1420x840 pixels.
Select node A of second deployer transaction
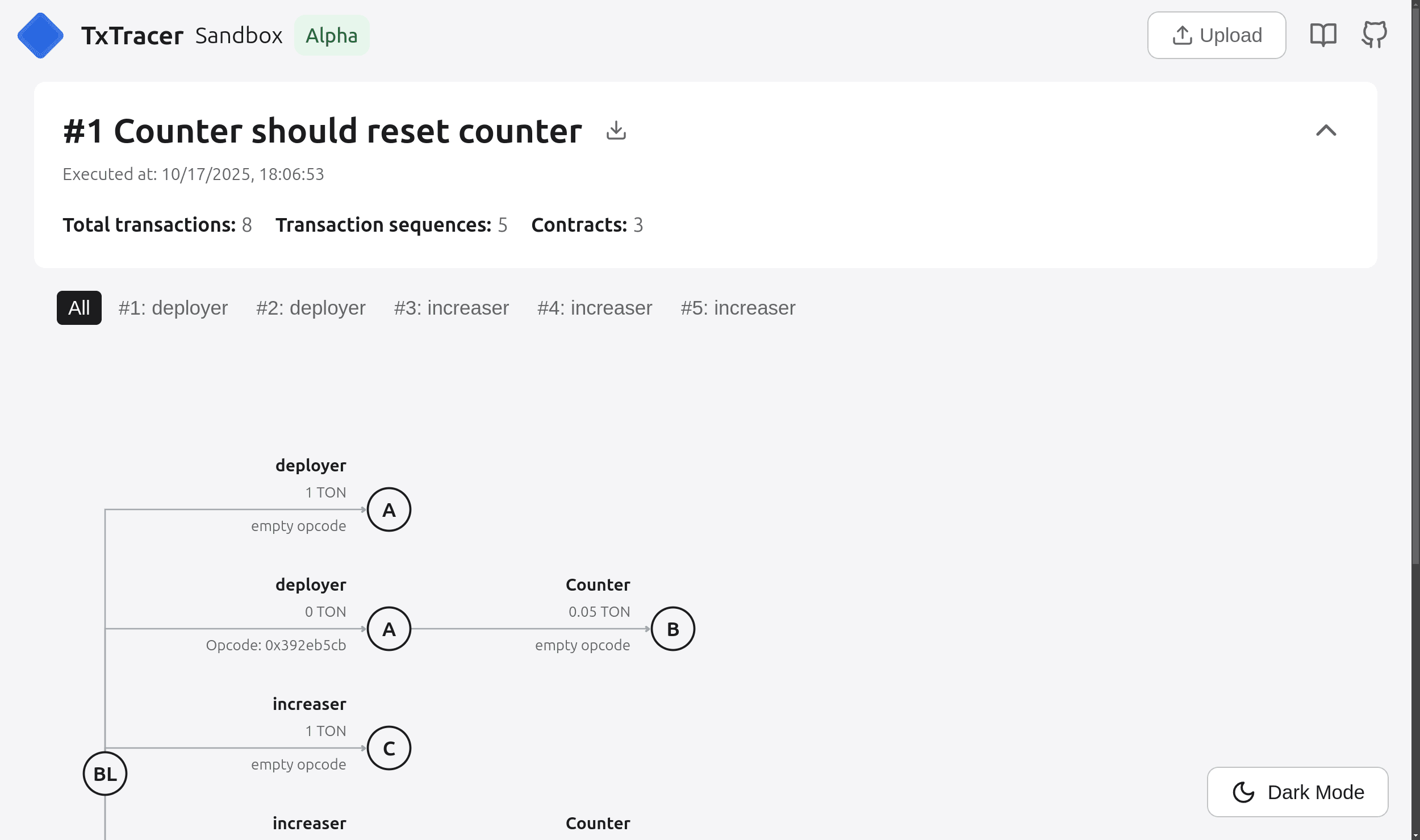point(389,629)
